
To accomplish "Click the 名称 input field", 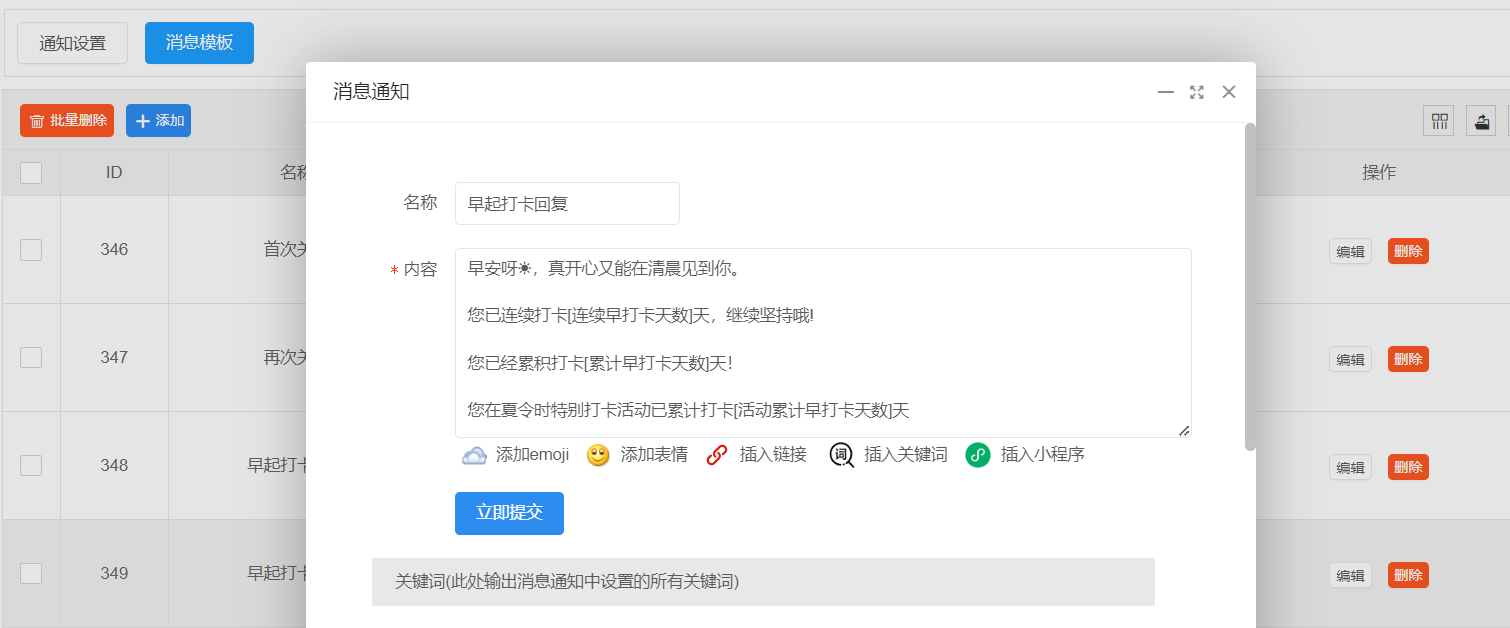I will coord(567,203).
